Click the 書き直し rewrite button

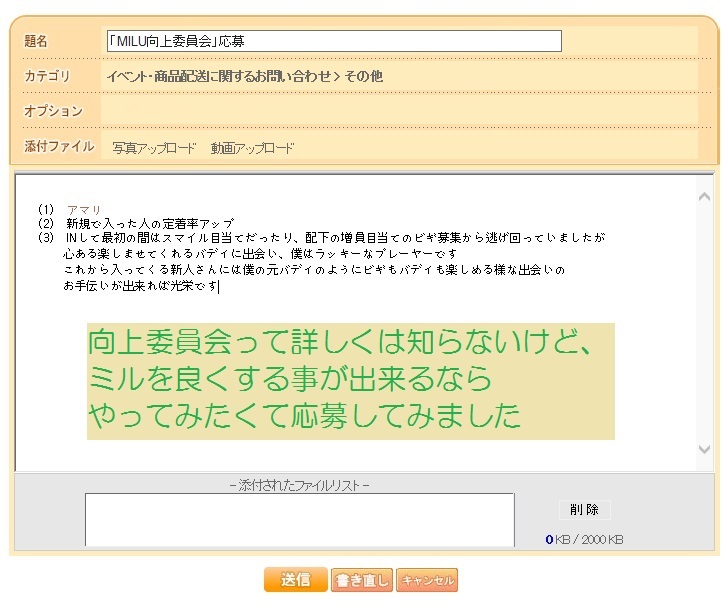(x=362, y=580)
